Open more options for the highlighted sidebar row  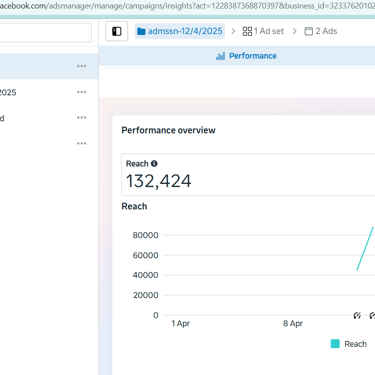coord(82,66)
